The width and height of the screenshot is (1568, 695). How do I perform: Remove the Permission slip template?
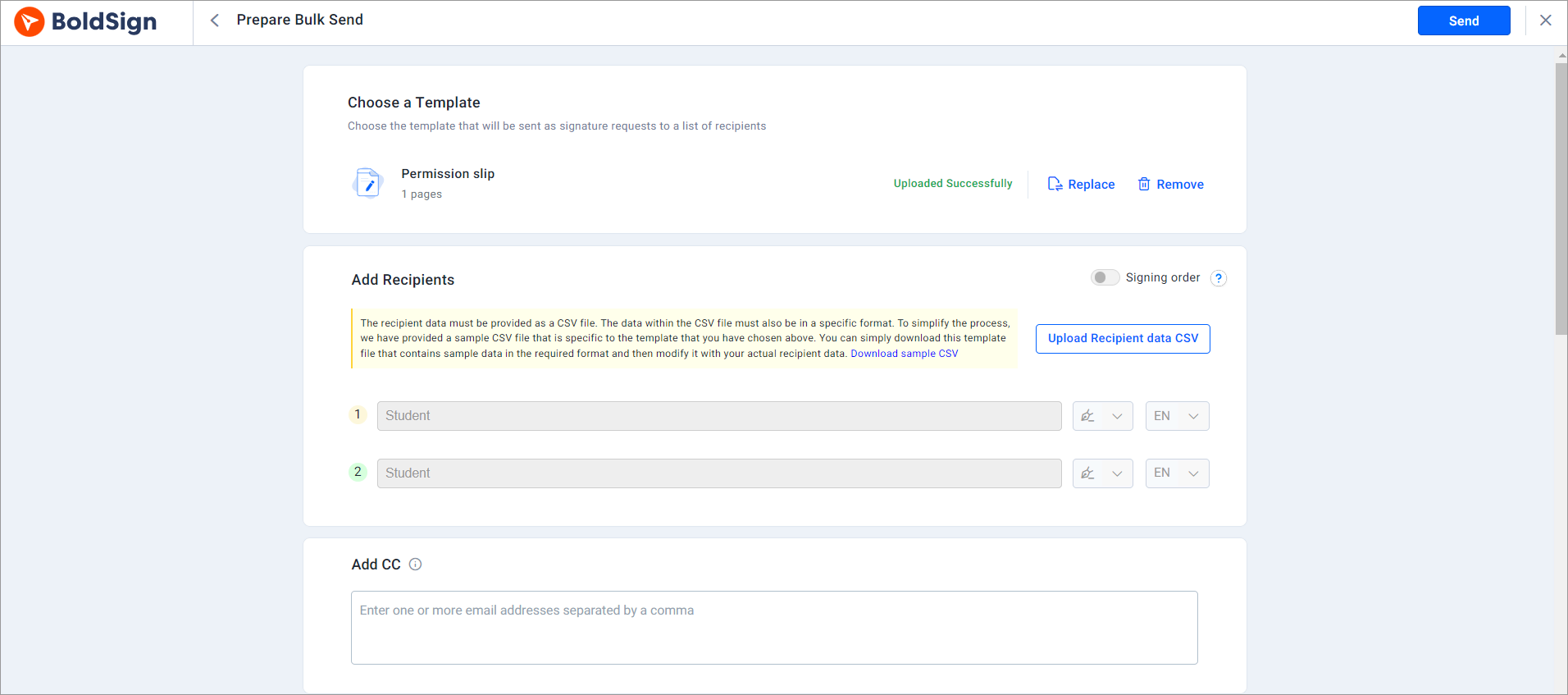[1170, 184]
